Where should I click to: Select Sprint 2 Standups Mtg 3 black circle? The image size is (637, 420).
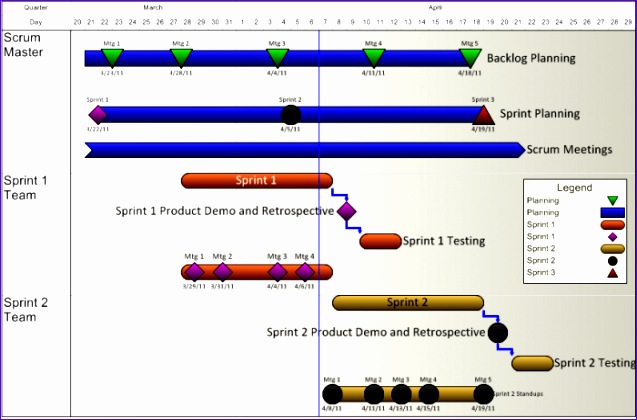click(401, 394)
